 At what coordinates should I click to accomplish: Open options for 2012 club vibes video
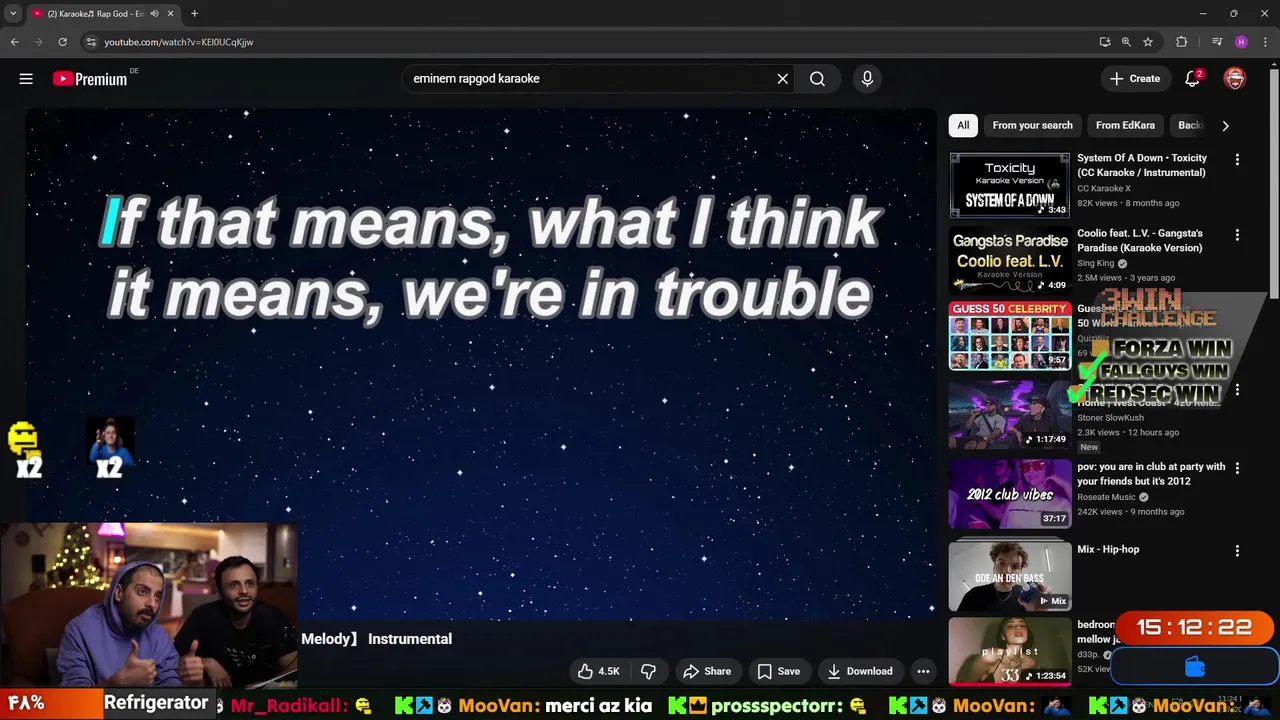click(1237, 468)
